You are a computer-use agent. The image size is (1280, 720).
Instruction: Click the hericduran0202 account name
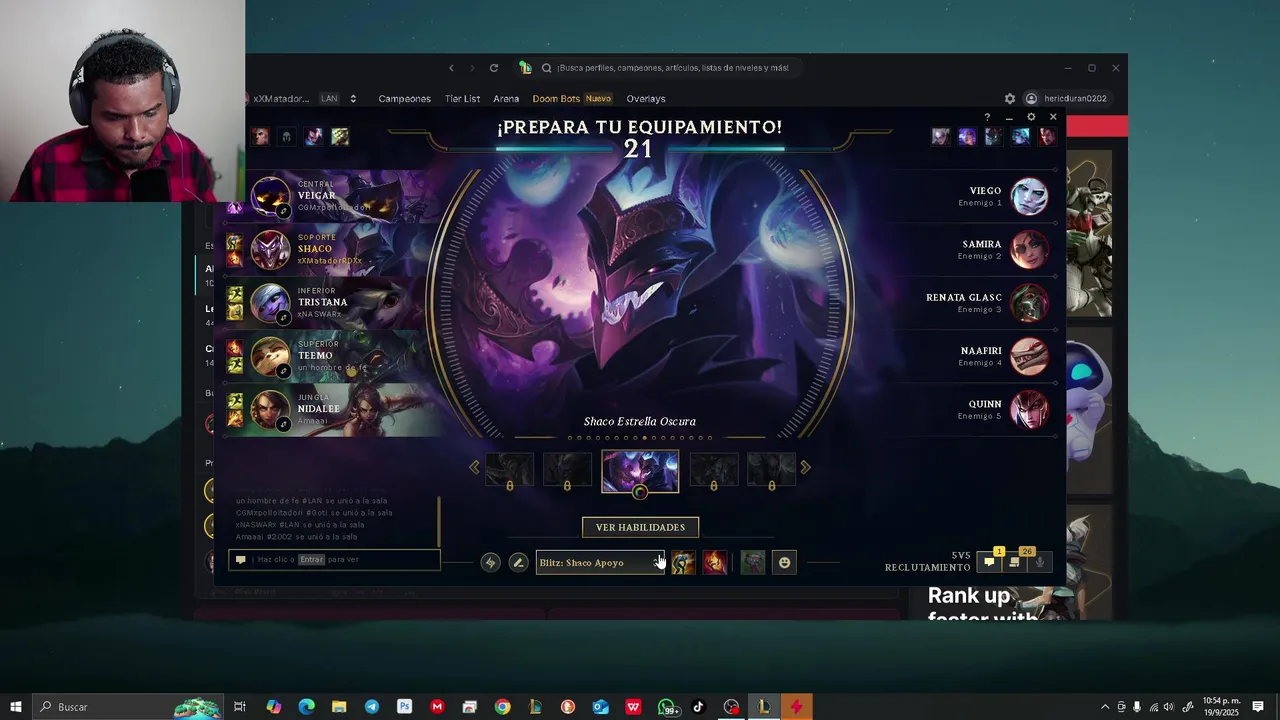click(1075, 99)
